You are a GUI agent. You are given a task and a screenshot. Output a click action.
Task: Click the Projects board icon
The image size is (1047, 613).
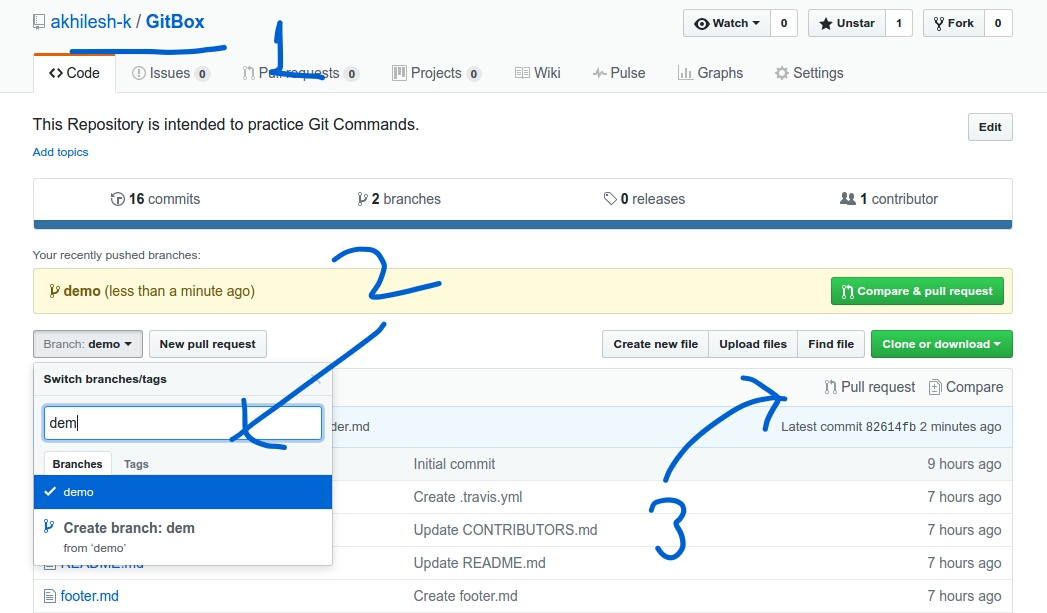[399, 73]
